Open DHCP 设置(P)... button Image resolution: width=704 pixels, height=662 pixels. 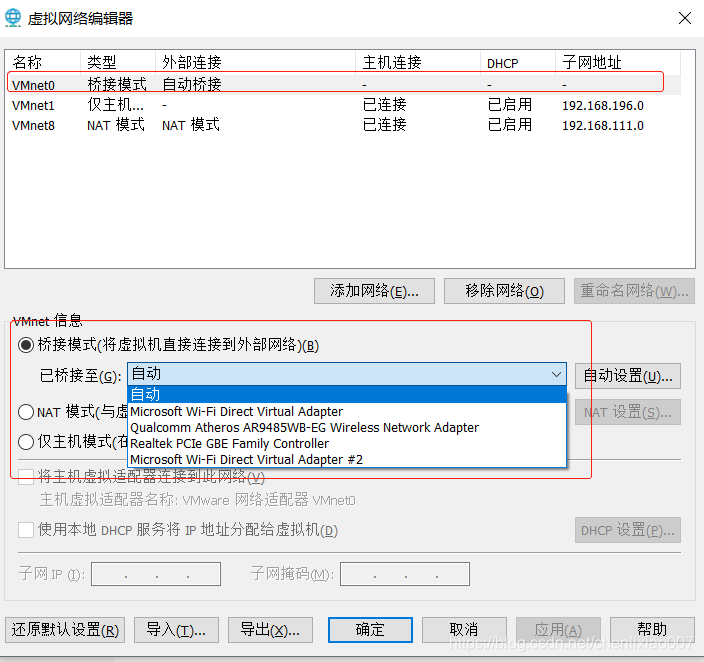pos(628,530)
